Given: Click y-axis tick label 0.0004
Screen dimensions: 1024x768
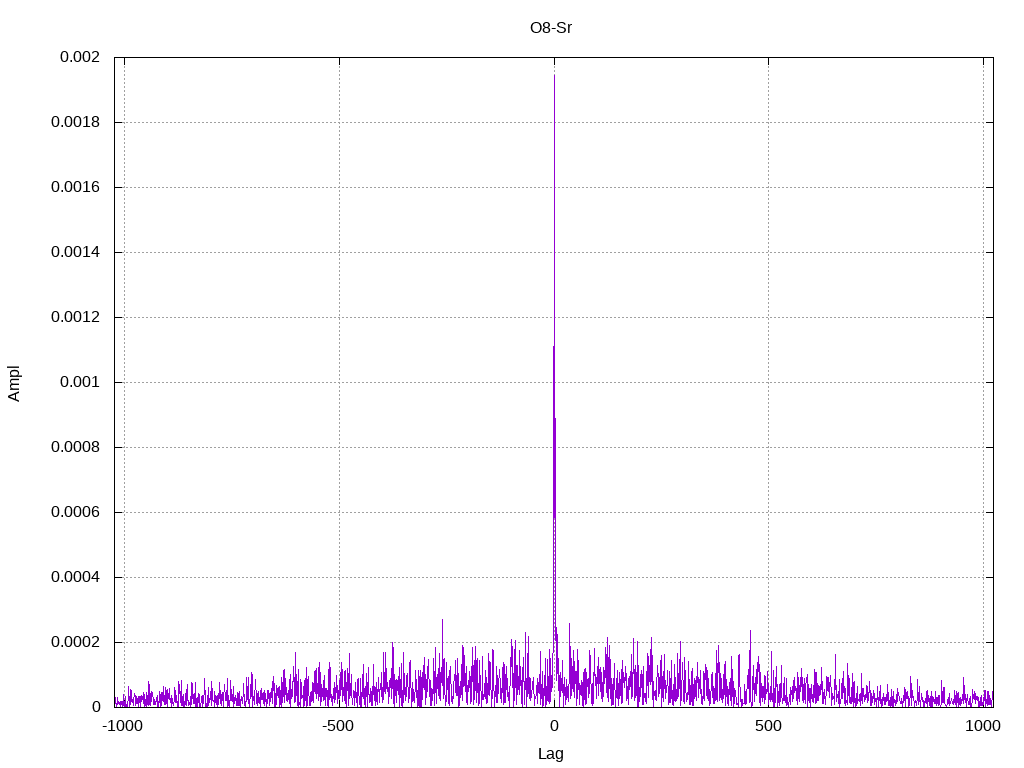Looking at the screenshot, I should [75, 577].
